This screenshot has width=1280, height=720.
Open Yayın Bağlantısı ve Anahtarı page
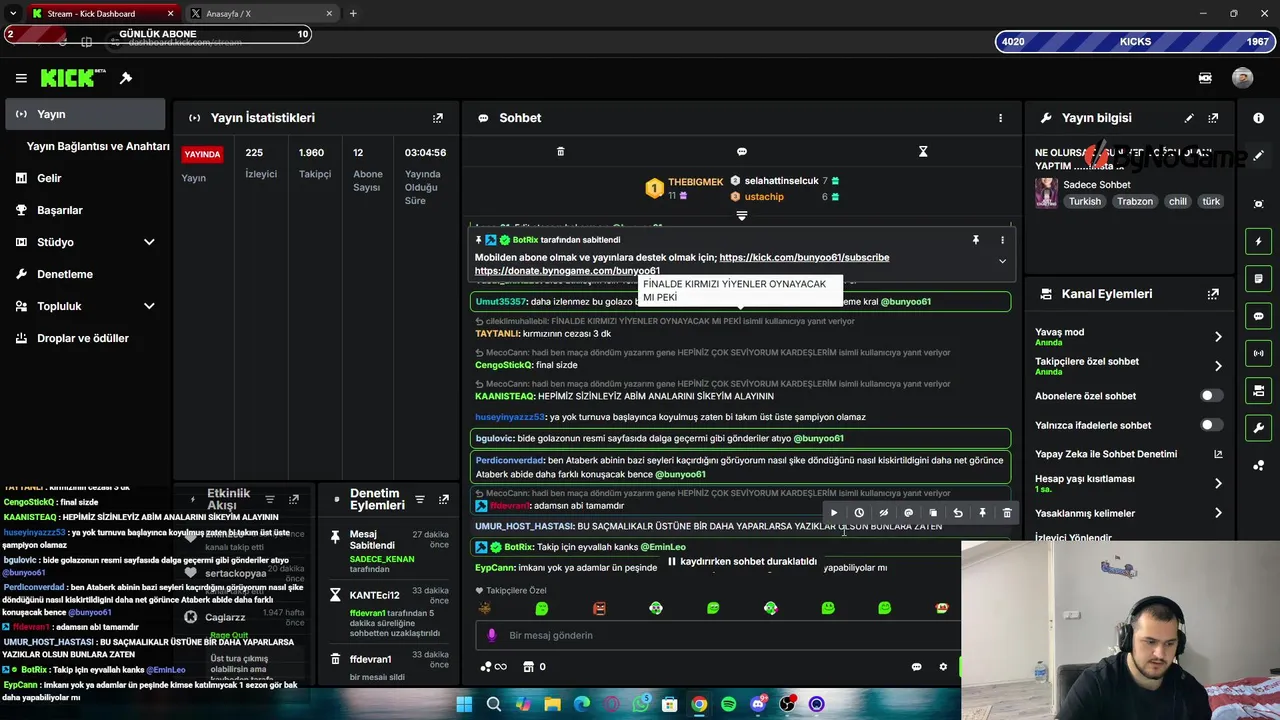(98, 146)
